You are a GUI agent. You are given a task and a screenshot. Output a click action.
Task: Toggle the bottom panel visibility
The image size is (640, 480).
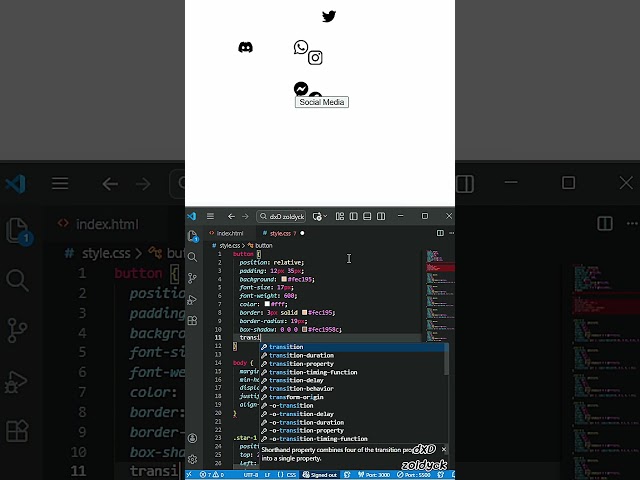coord(367,216)
